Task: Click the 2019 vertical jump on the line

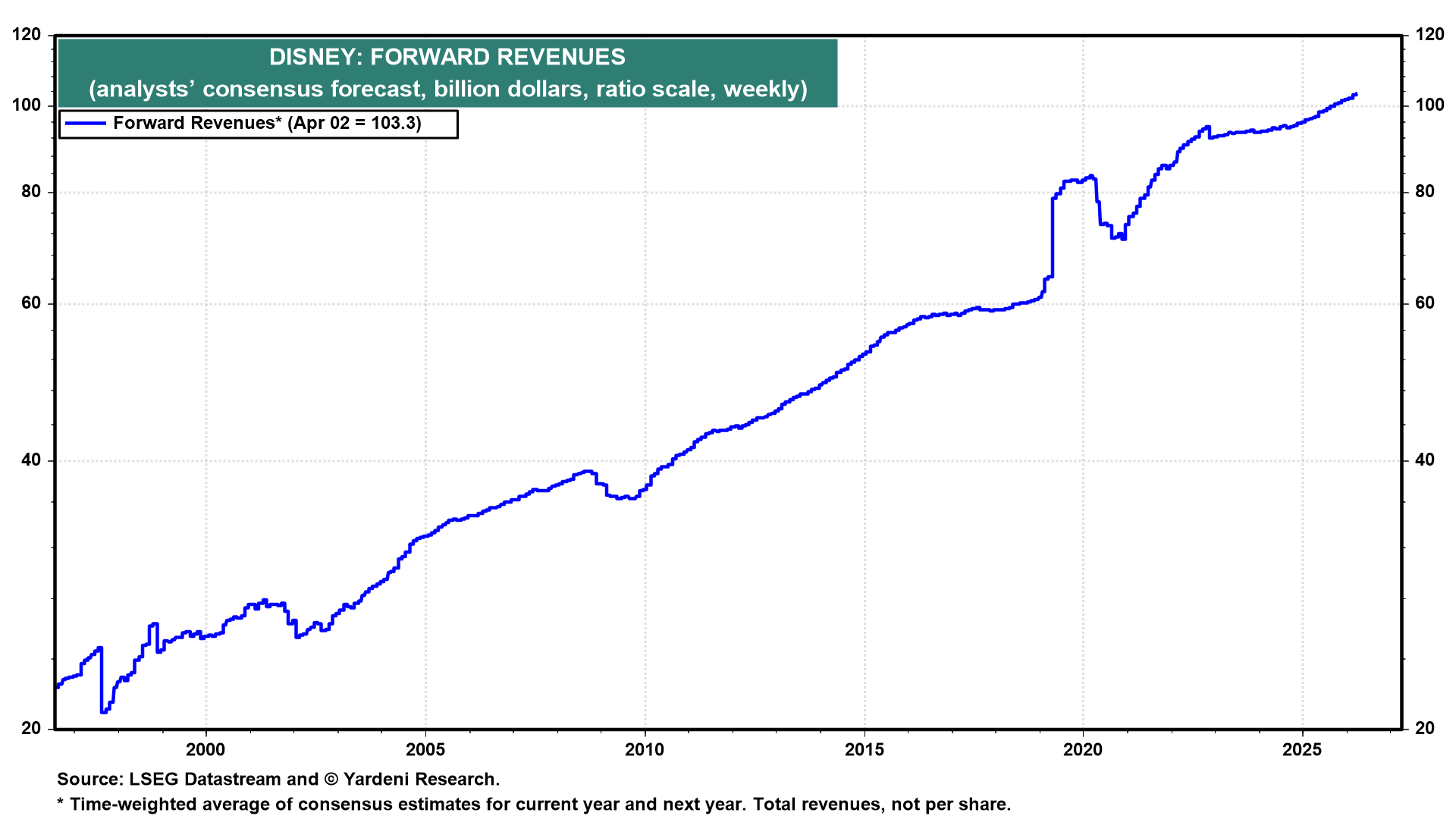Action: 1053,239
